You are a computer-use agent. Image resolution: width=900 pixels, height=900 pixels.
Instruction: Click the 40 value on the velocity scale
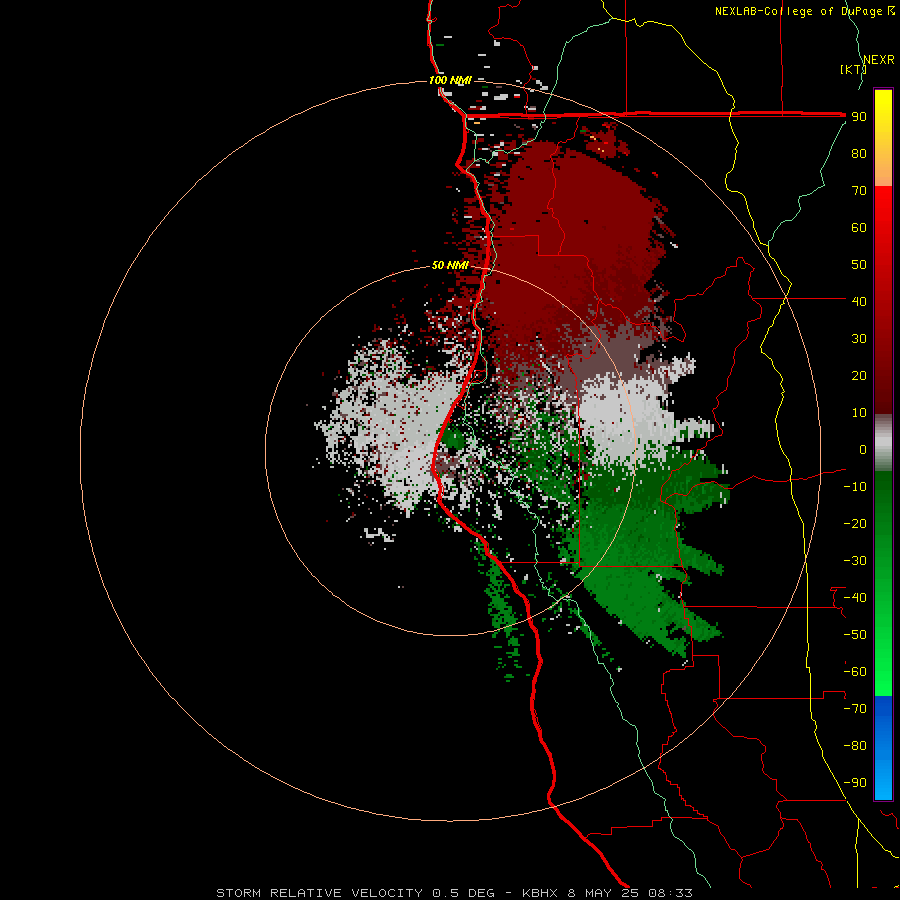click(x=859, y=301)
